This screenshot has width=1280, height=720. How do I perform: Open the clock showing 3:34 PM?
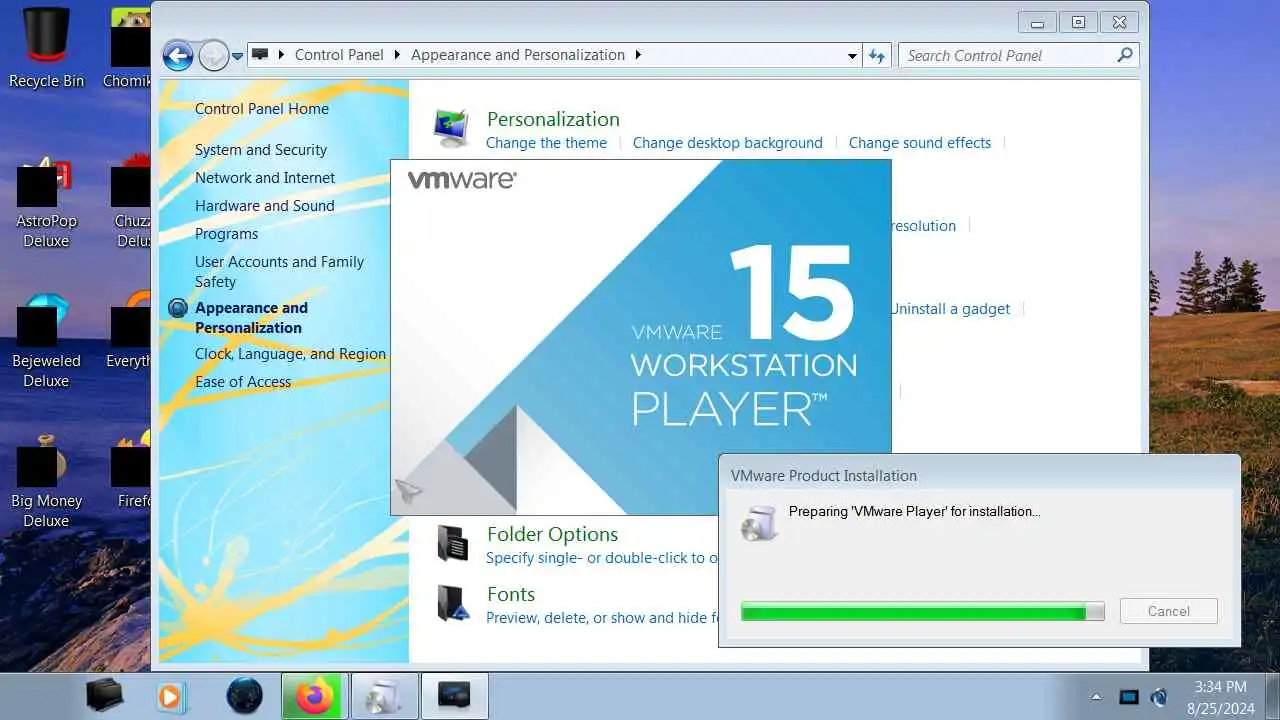[x=1220, y=697]
